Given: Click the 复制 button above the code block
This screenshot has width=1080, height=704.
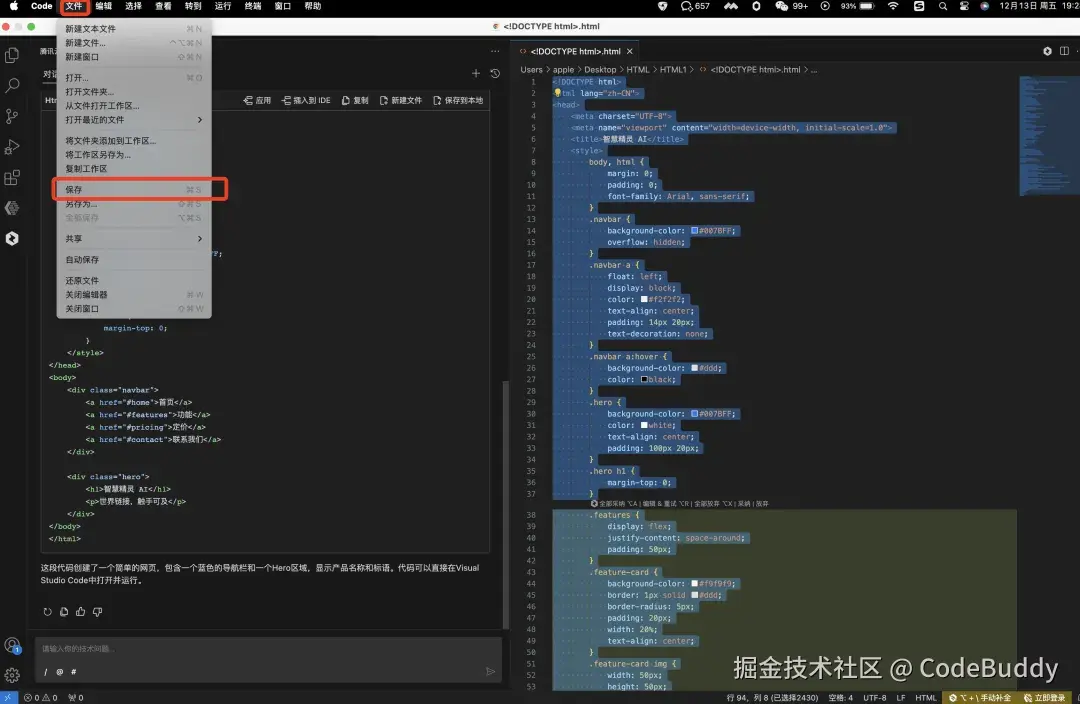Looking at the screenshot, I should click(x=355, y=101).
